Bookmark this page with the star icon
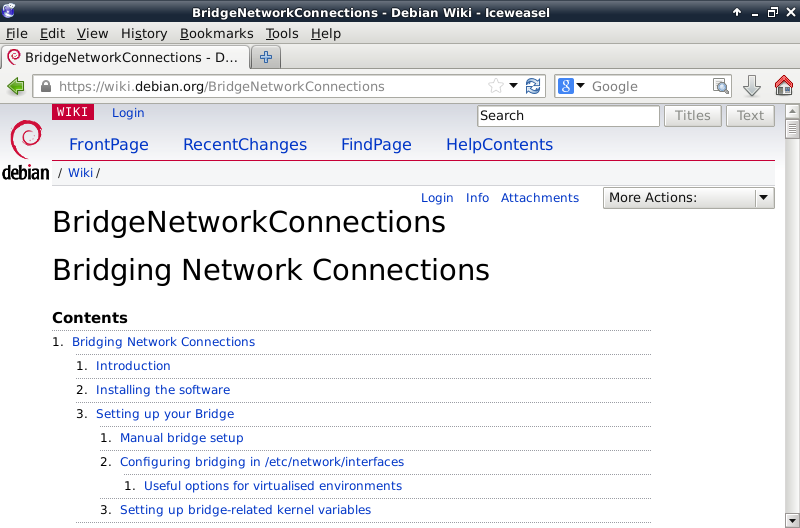The width and height of the screenshot is (800, 528). 496,86
